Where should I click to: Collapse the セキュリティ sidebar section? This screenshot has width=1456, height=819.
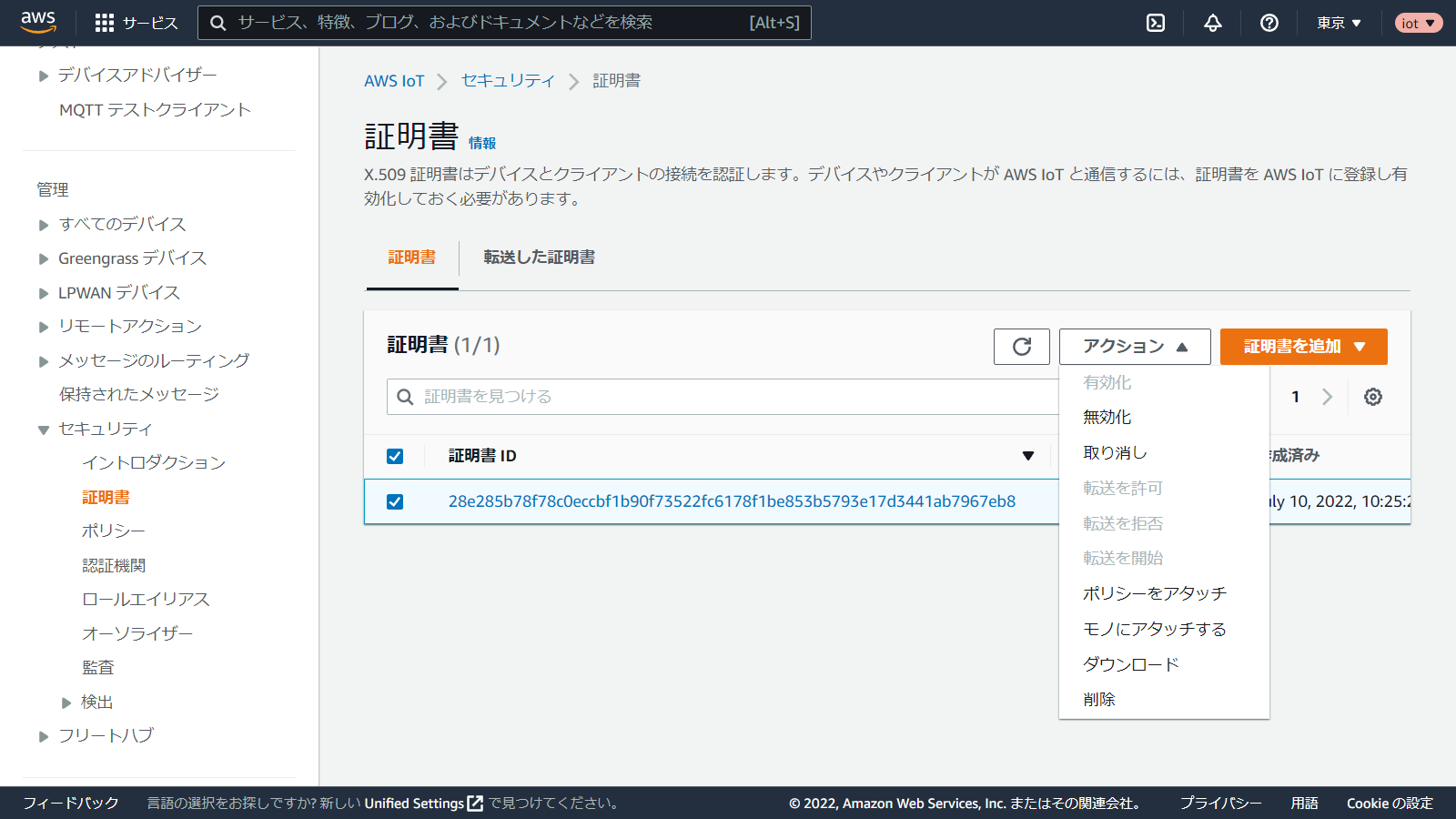pos(44,430)
